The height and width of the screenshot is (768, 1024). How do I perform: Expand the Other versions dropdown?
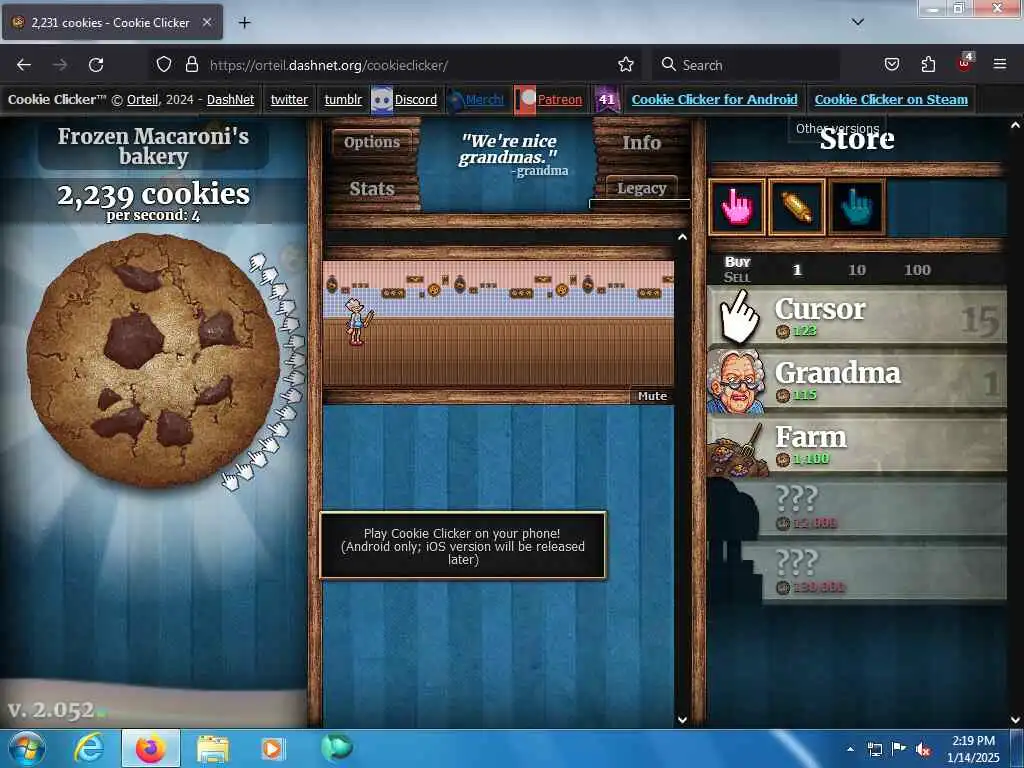click(837, 128)
